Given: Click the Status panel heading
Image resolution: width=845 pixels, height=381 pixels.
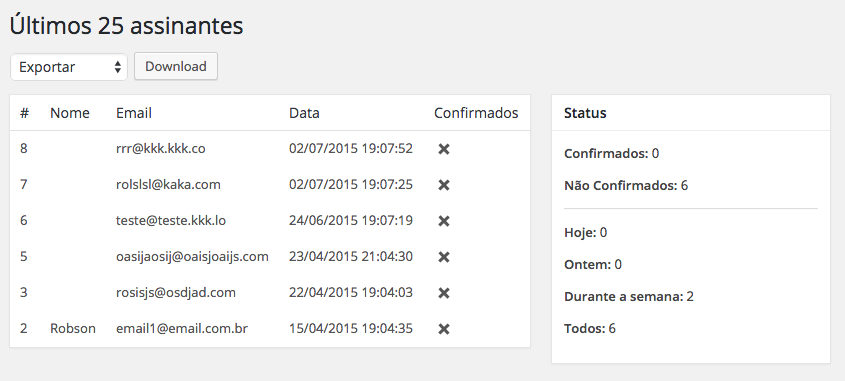Looking at the screenshot, I should click(585, 113).
